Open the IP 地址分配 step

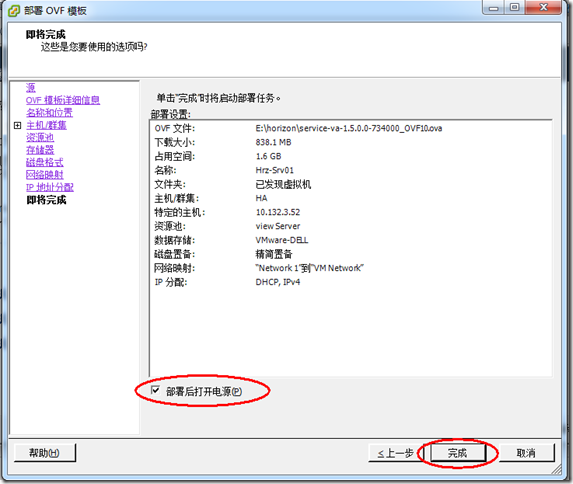click(50, 187)
